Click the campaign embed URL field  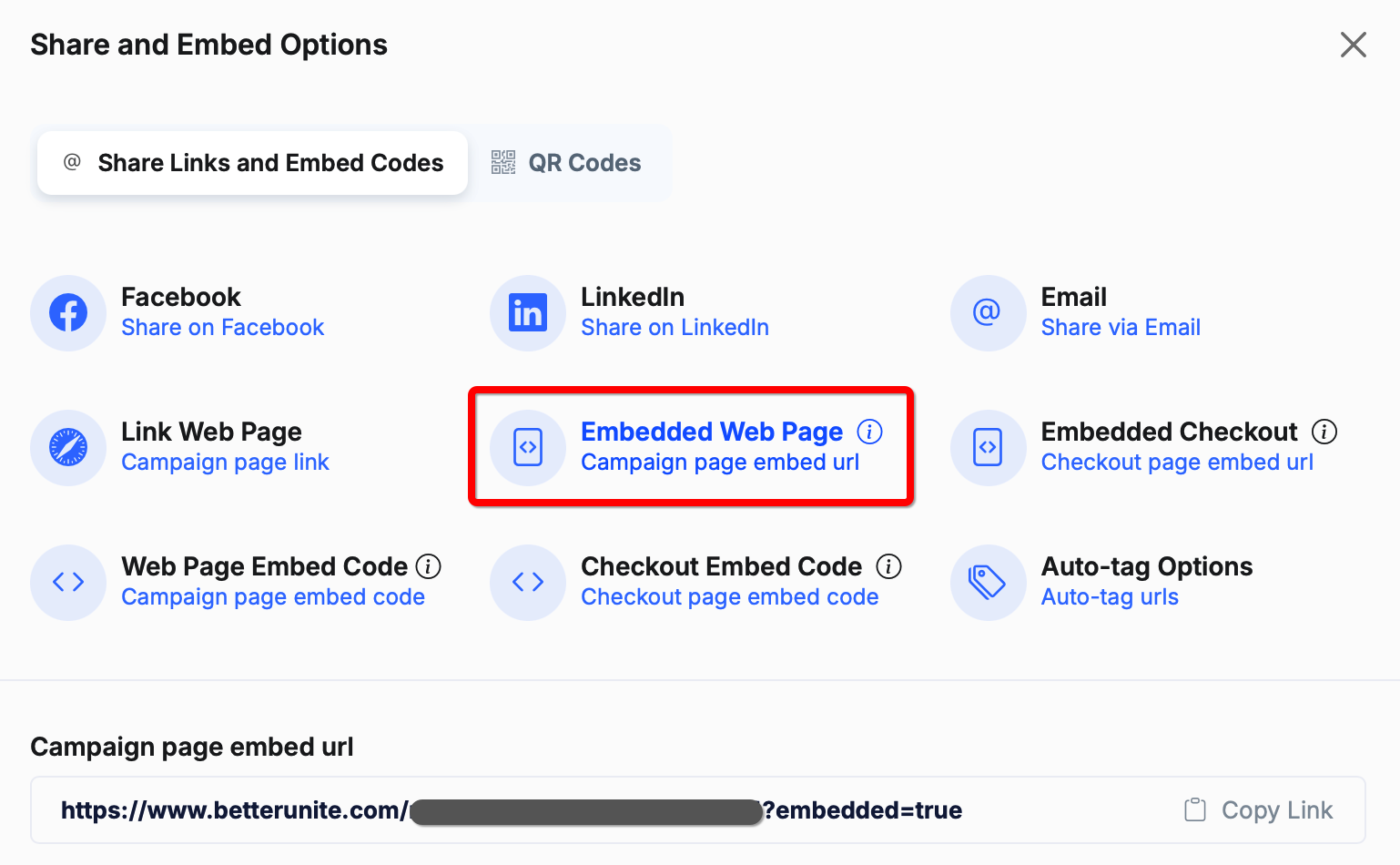(x=698, y=810)
